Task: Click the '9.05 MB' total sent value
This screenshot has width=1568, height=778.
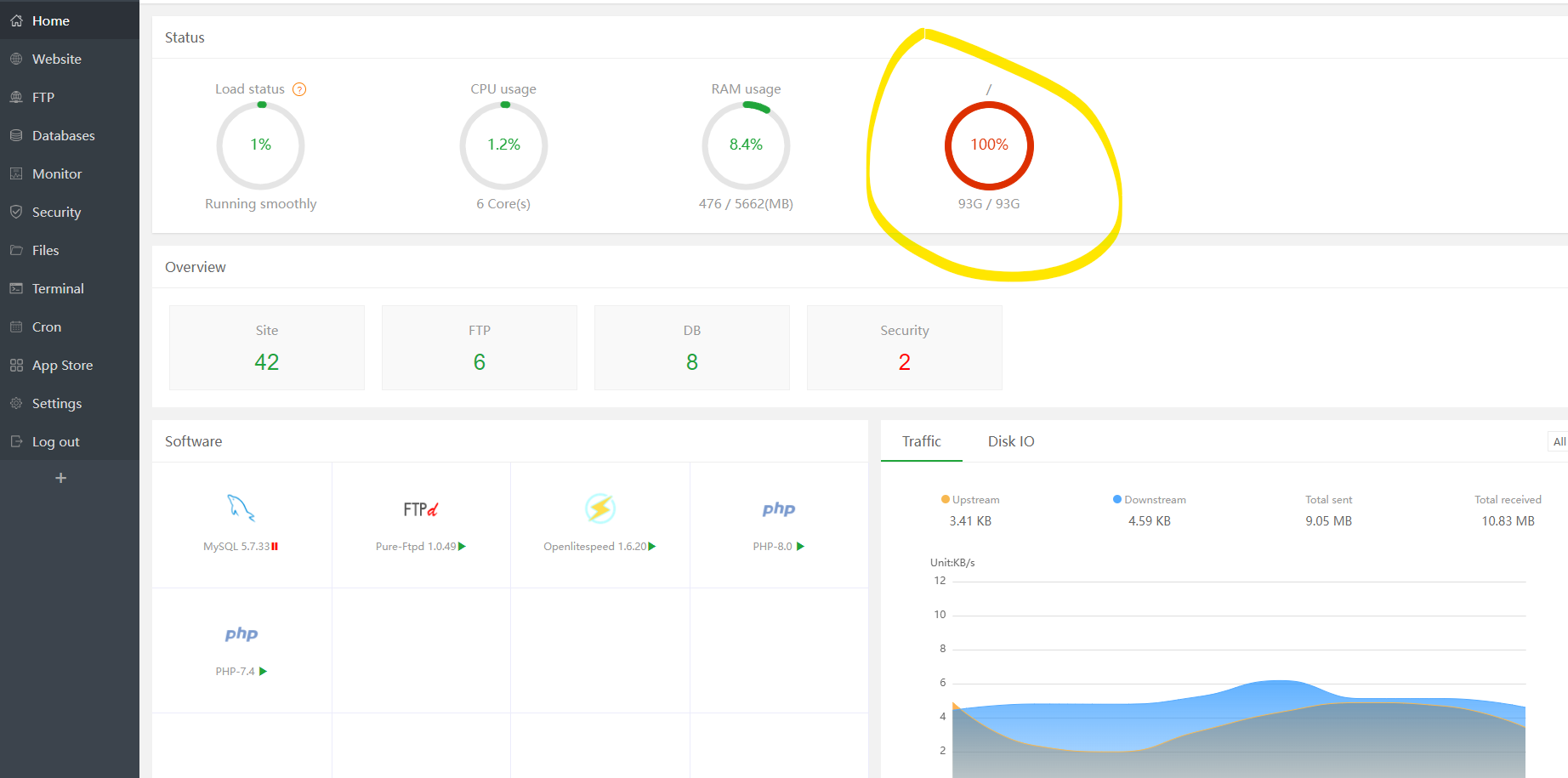Action: tap(1329, 521)
